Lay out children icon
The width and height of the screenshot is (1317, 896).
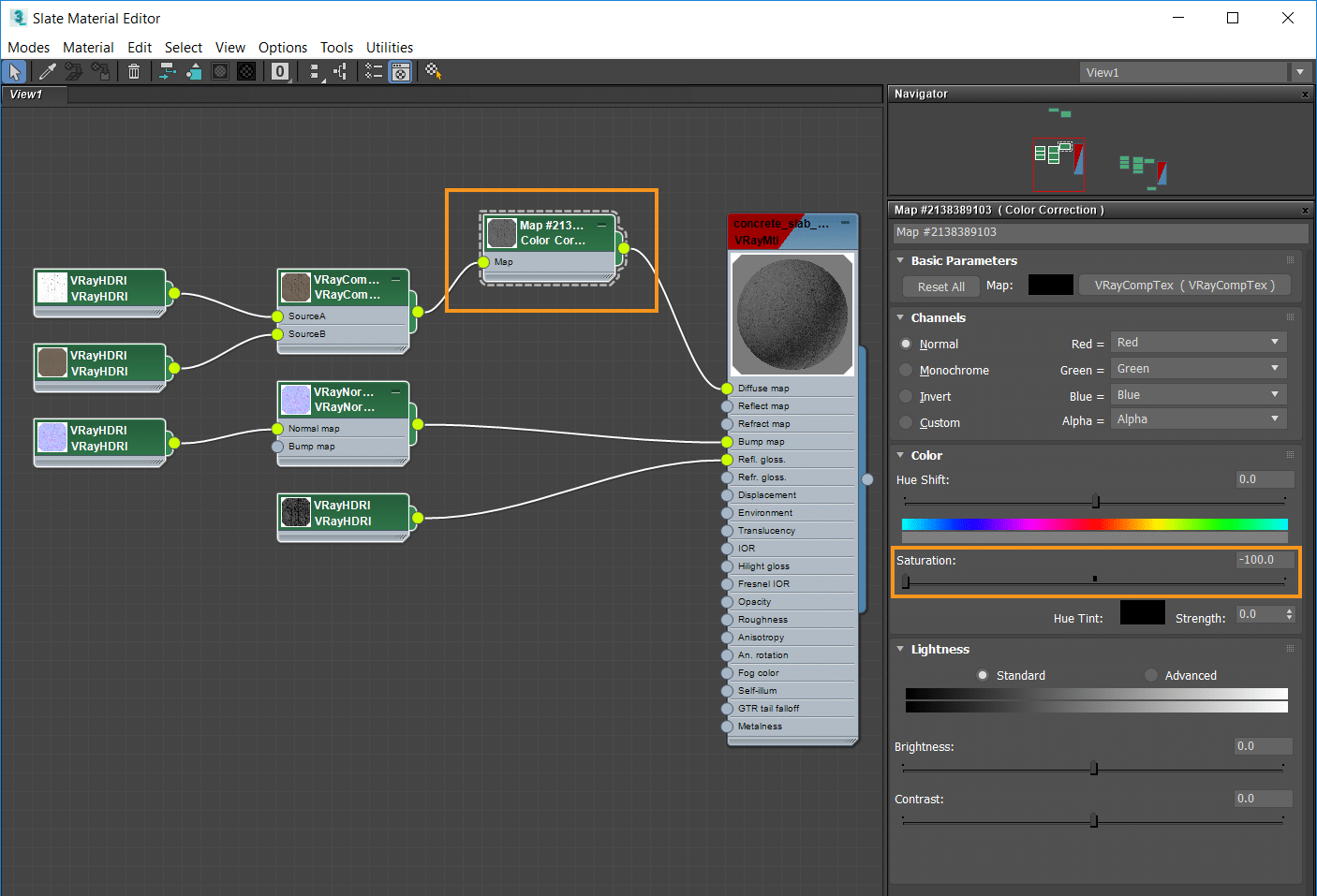pyautogui.click(x=341, y=72)
